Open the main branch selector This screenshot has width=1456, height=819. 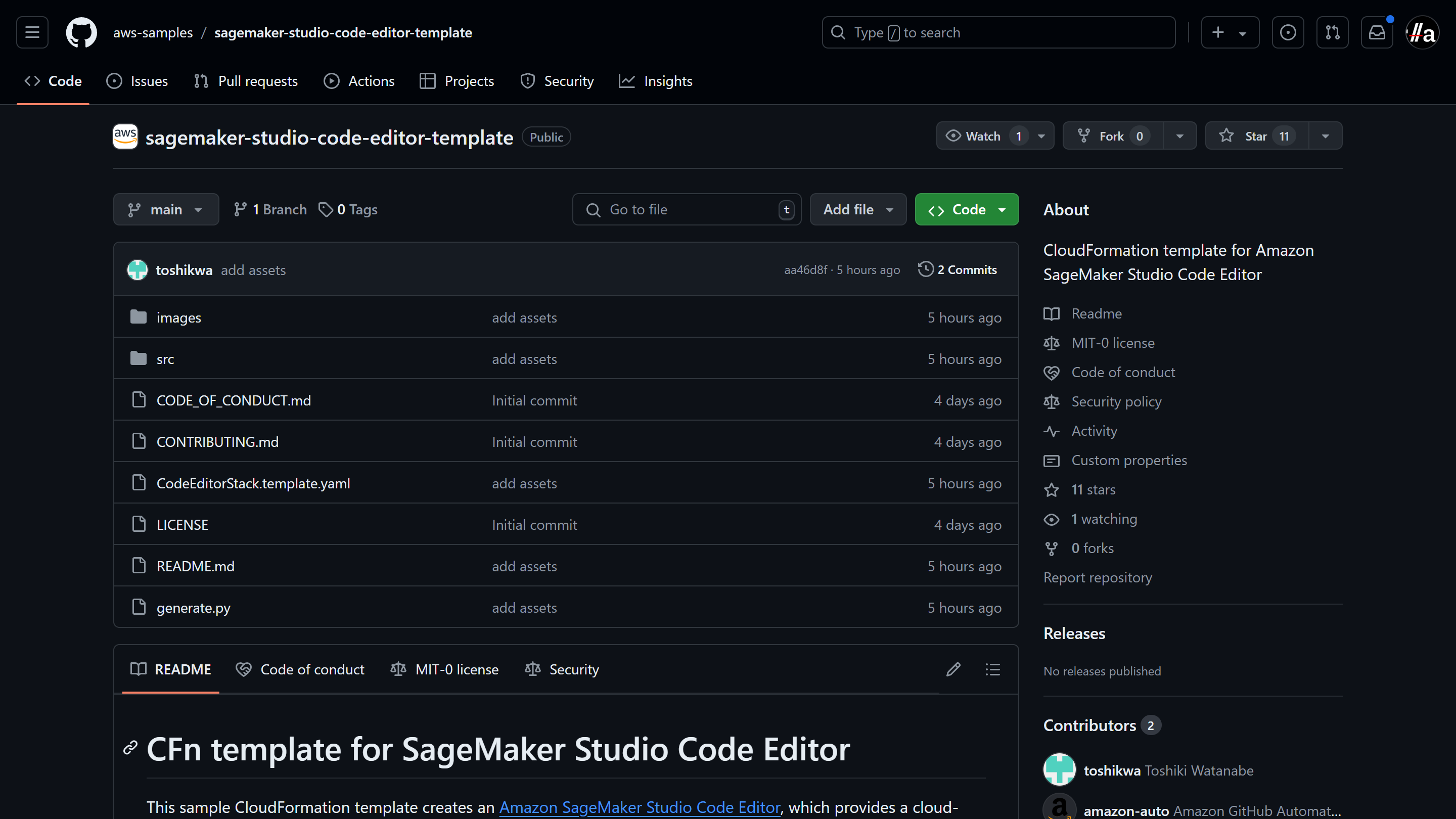click(x=166, y=209)
